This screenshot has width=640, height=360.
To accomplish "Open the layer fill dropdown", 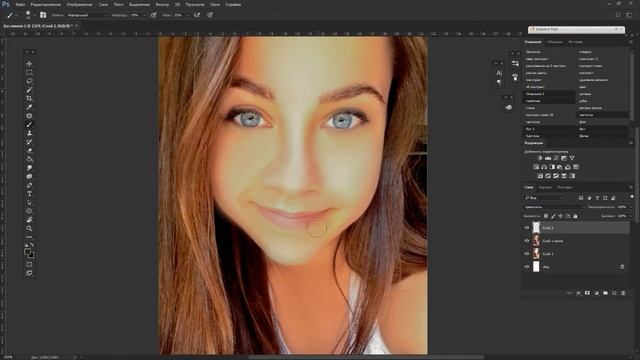I will (x=631, y=216).
